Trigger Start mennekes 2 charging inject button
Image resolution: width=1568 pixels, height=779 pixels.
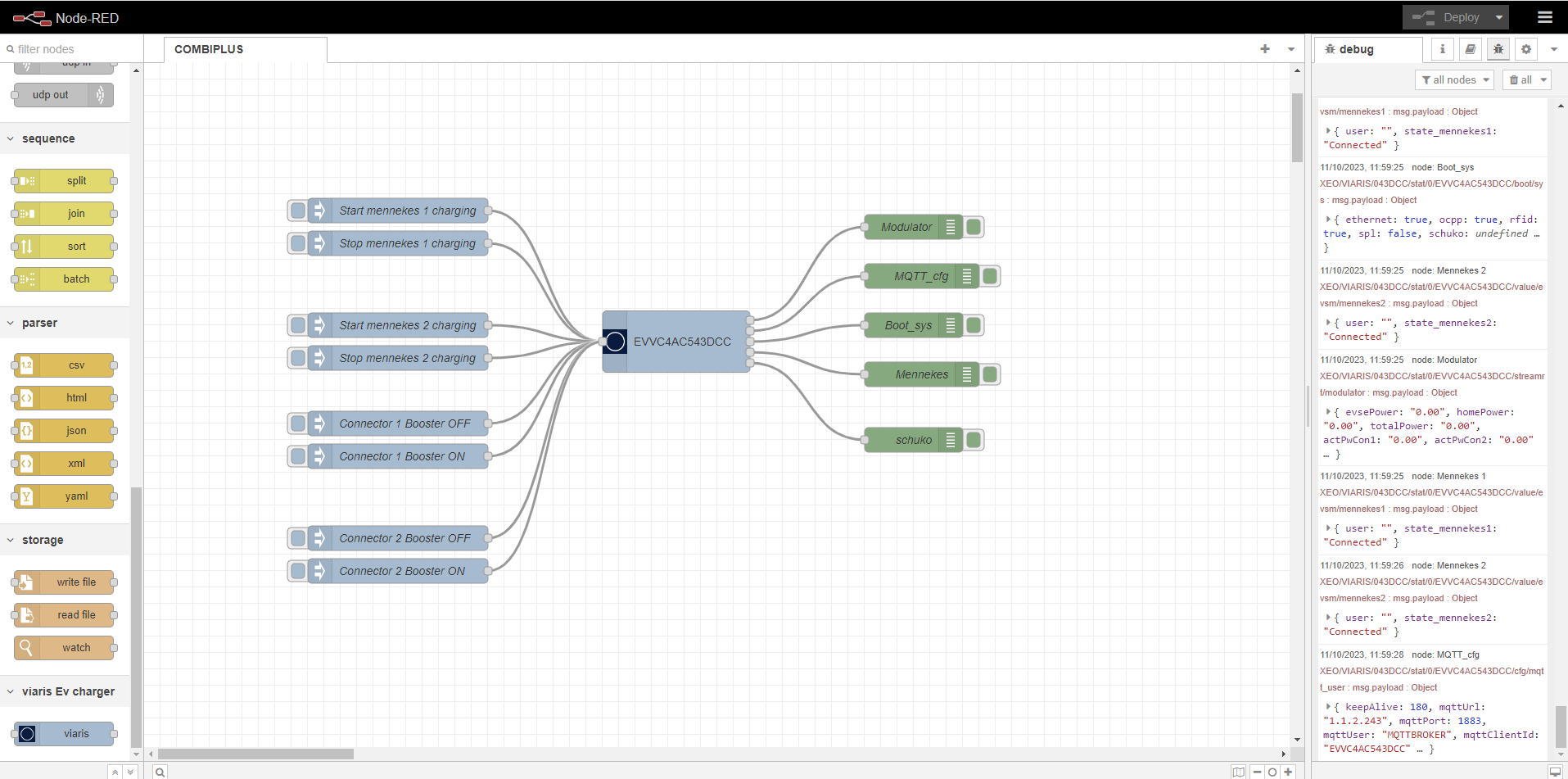(298, 325)
